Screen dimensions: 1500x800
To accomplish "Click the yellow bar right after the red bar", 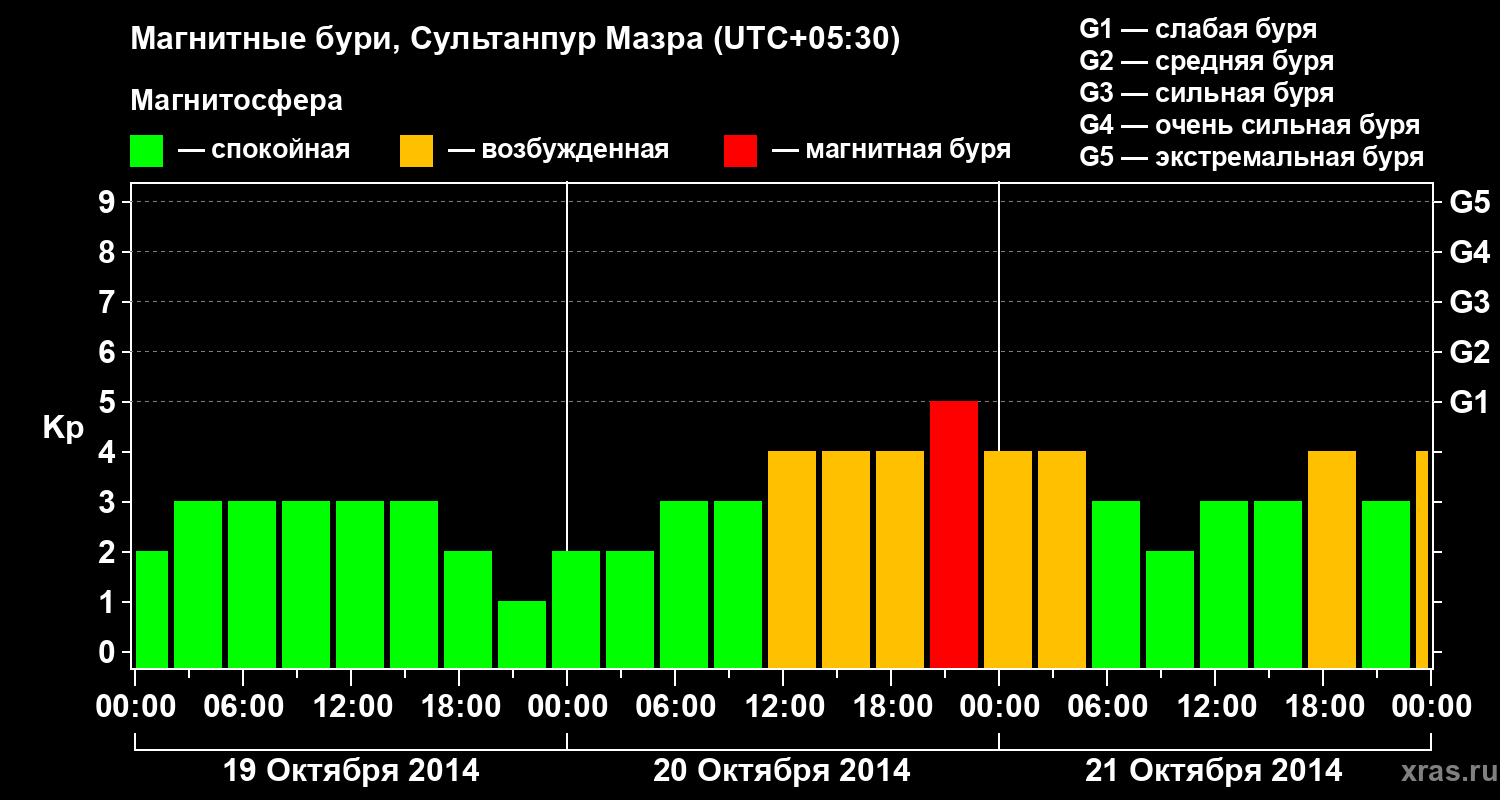I will [x=1008, y=559].
